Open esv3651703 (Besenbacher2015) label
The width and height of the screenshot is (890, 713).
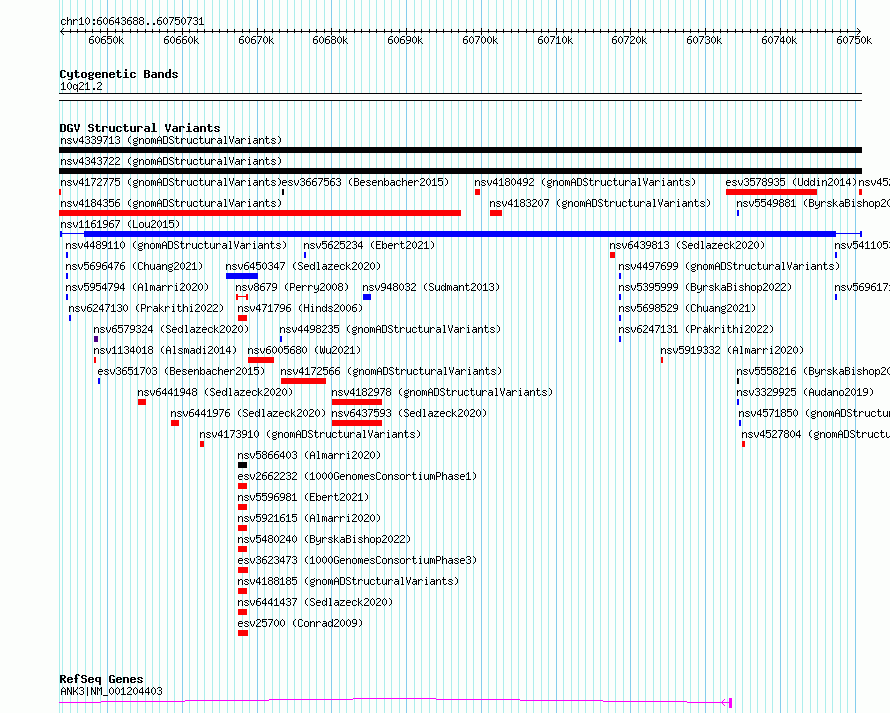(x=181, y=371)
